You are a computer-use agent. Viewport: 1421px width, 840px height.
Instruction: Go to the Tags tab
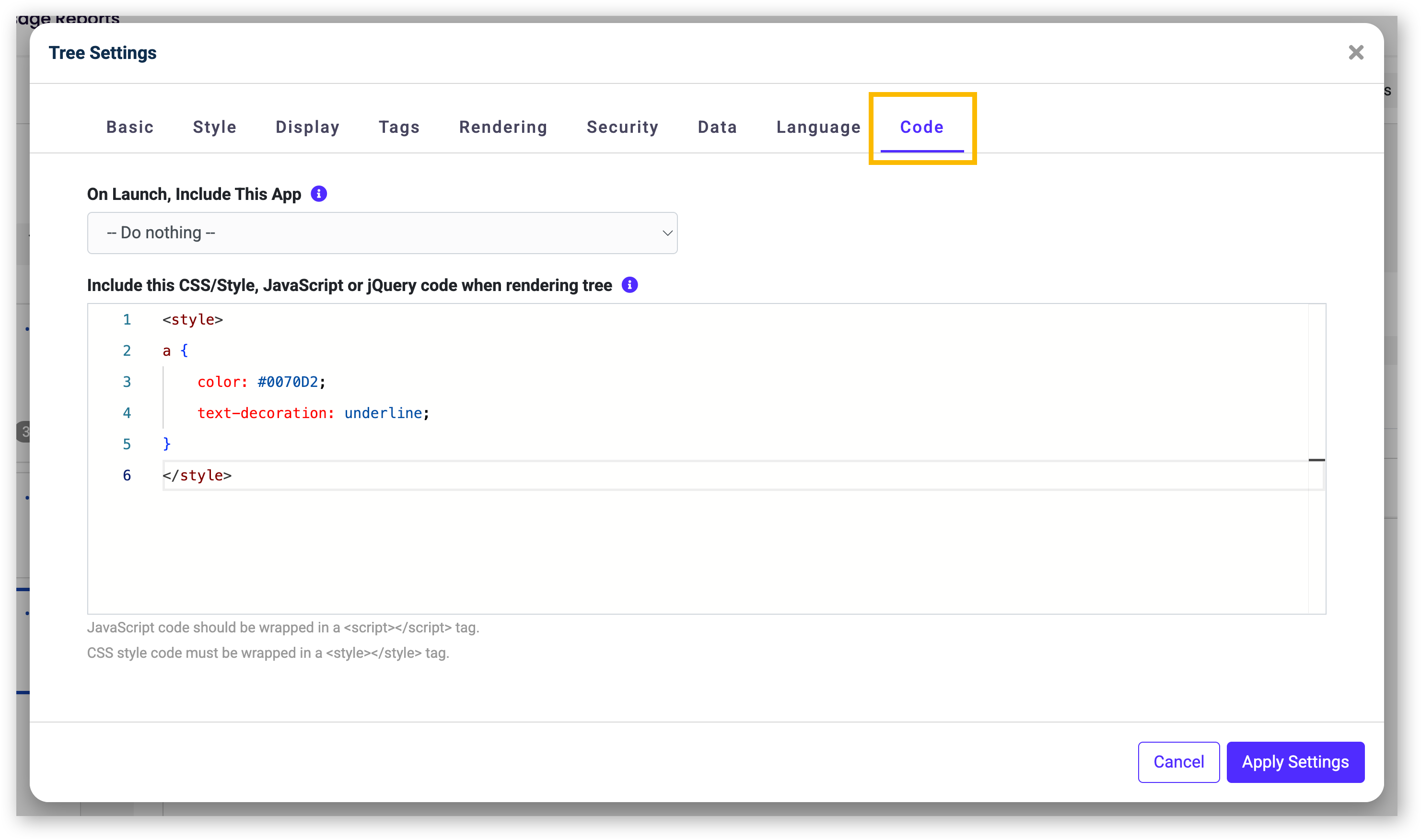(x=399, y=128)
